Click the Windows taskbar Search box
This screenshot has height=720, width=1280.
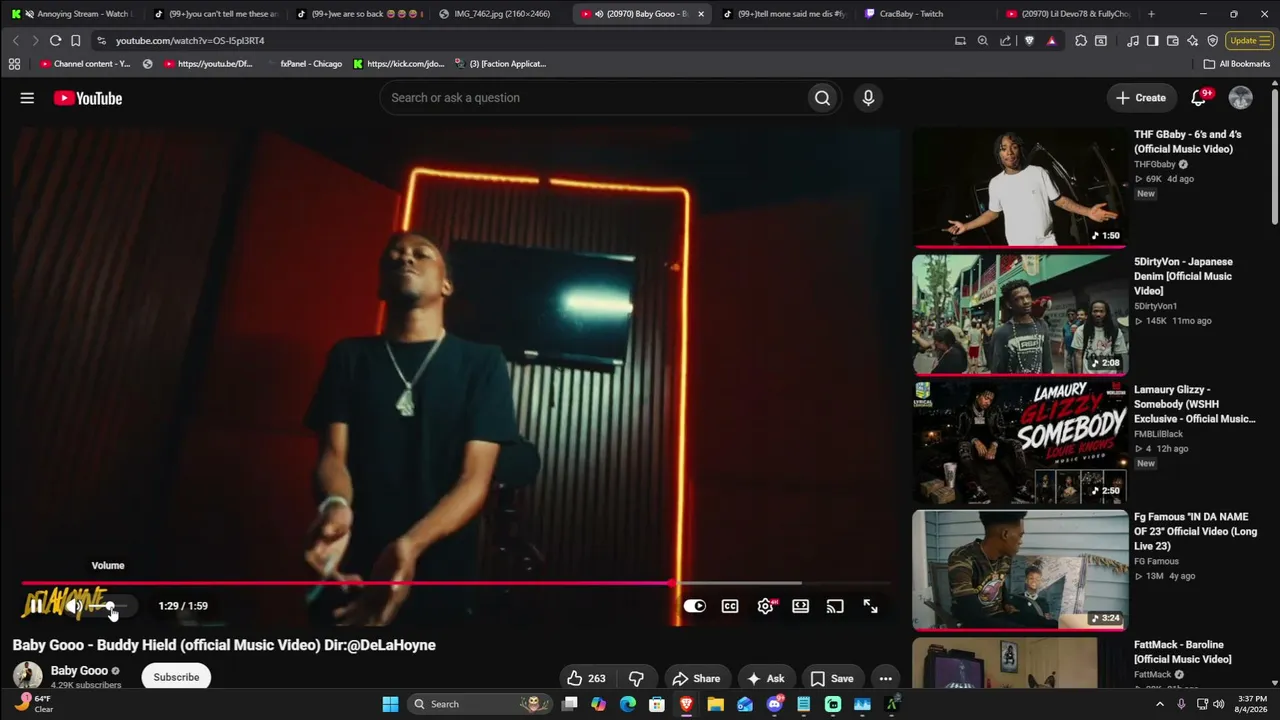[481, 704]
